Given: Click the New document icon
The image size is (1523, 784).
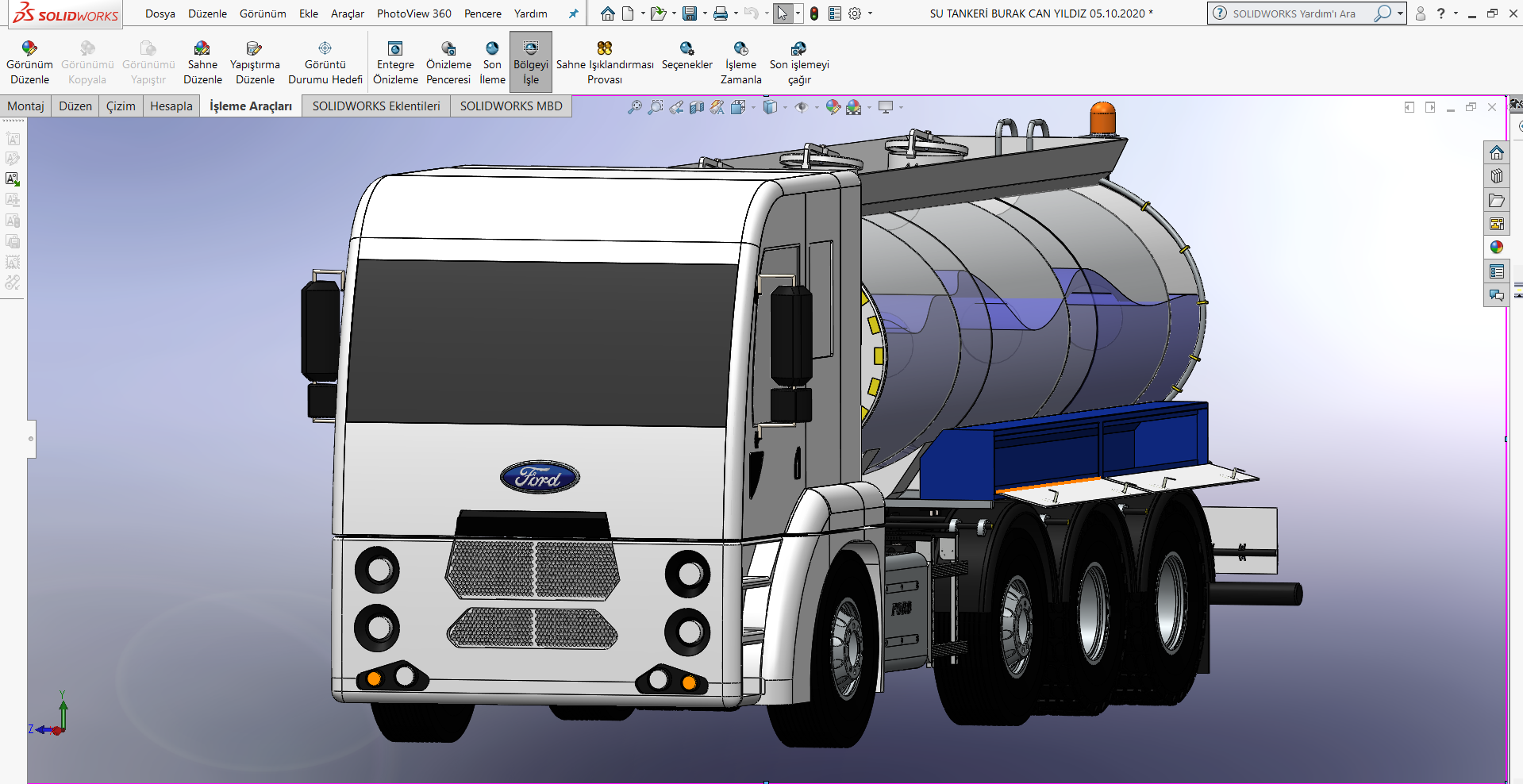Looking at the screenshot, I should 628,13.
